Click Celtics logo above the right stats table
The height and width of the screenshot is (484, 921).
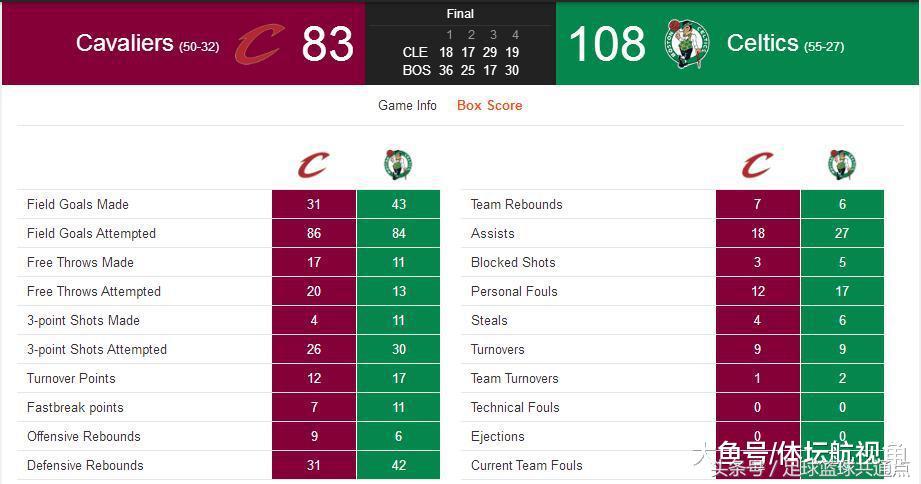(842, 165)
